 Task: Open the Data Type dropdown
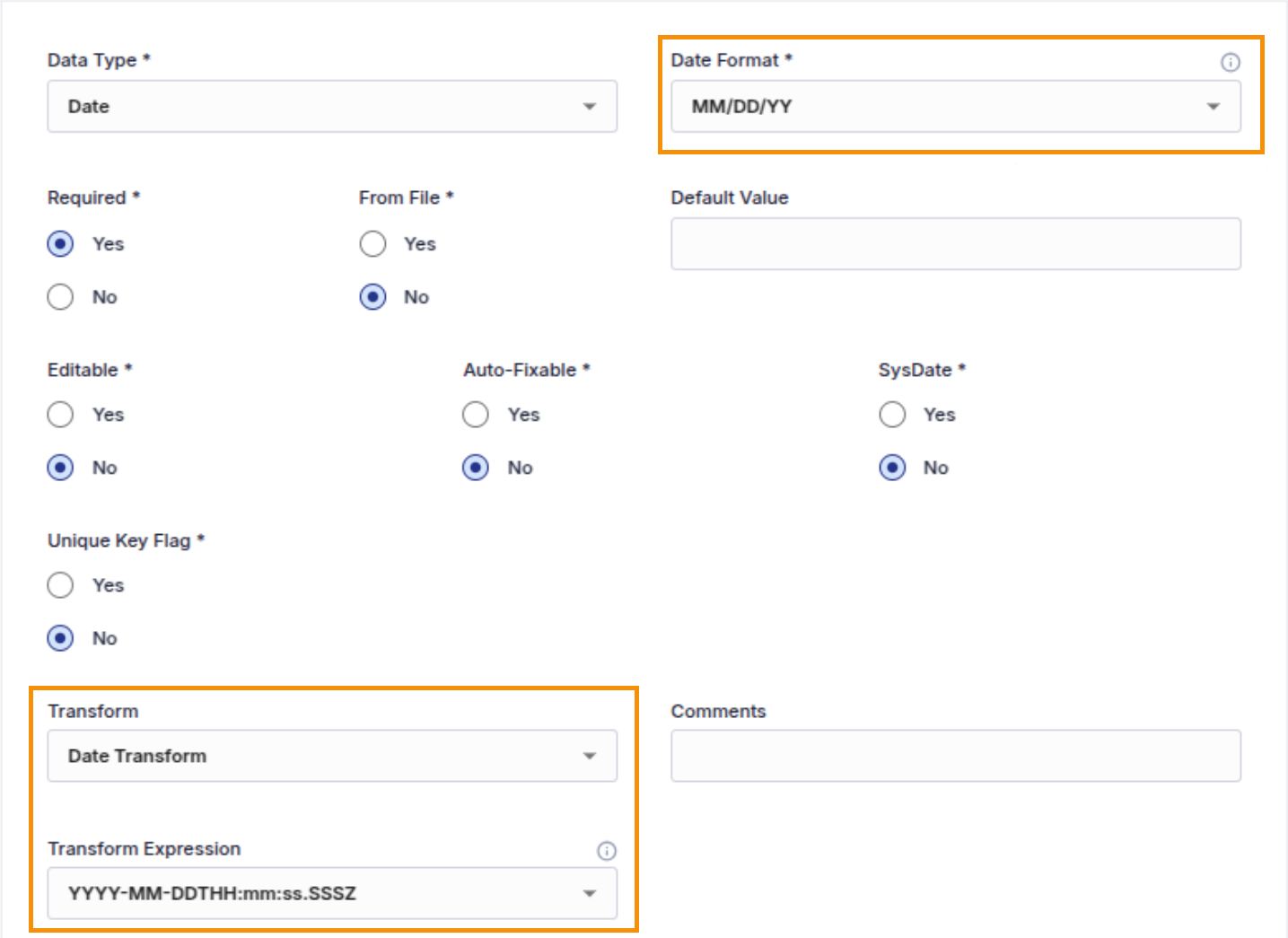click(331, 107)
